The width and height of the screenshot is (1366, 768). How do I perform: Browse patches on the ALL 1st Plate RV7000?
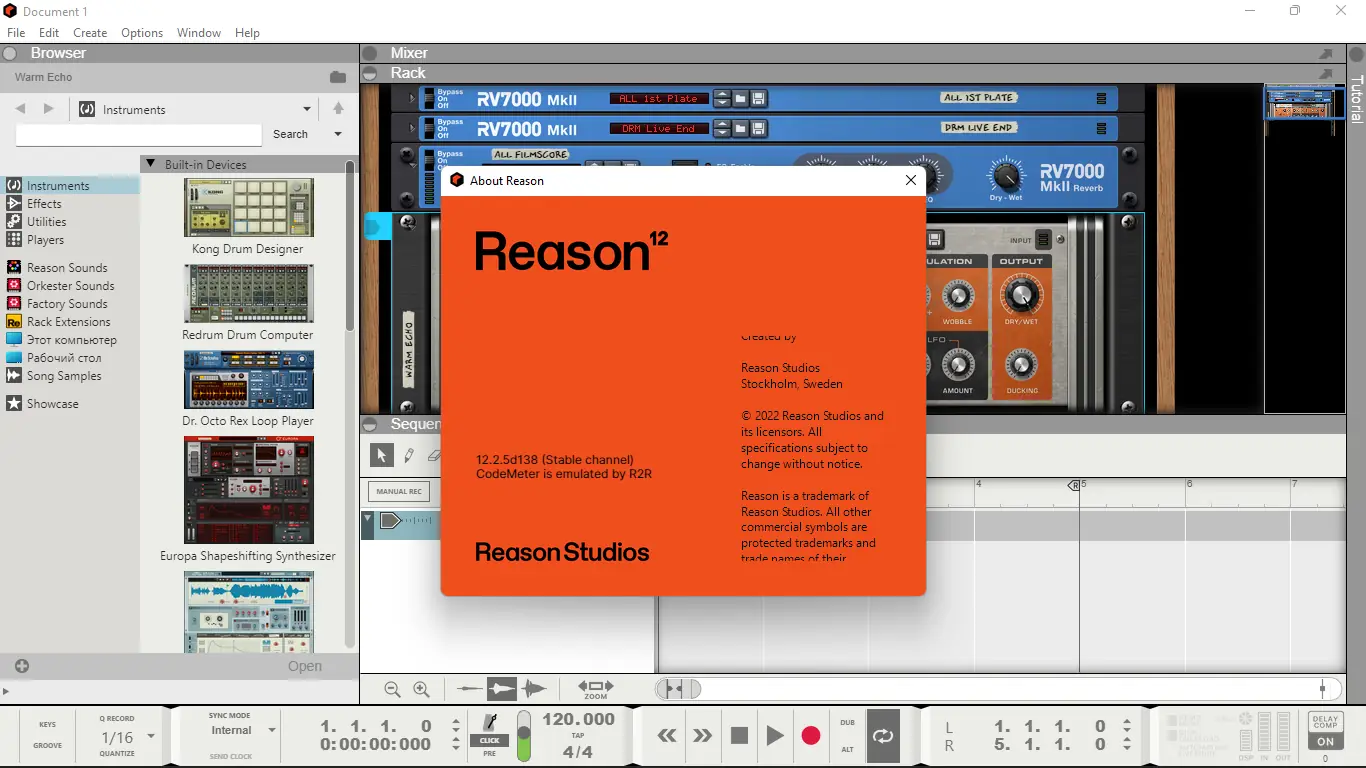pyautogui.click(x=741, y=99)
